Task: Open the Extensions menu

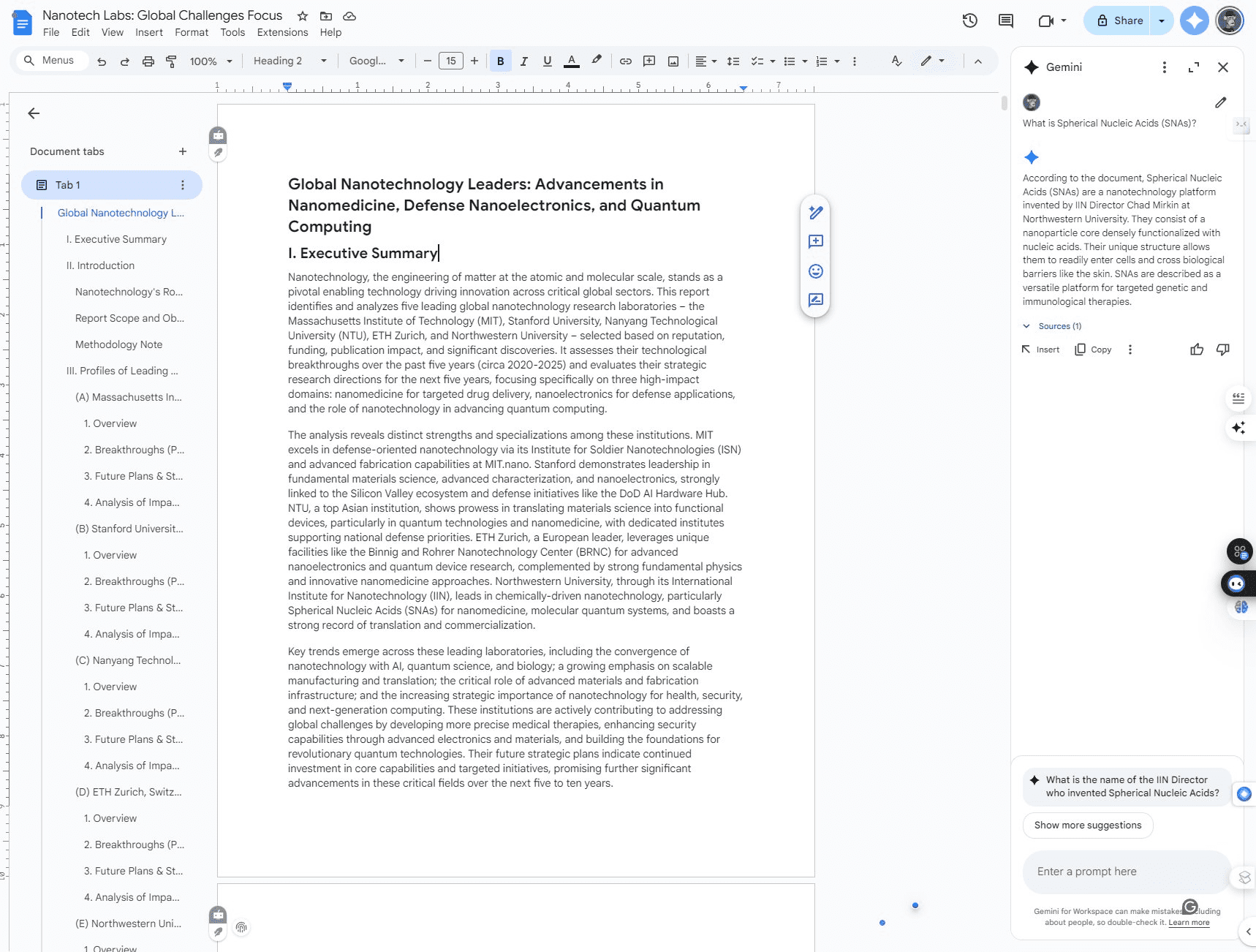Action: coord(282,32)
